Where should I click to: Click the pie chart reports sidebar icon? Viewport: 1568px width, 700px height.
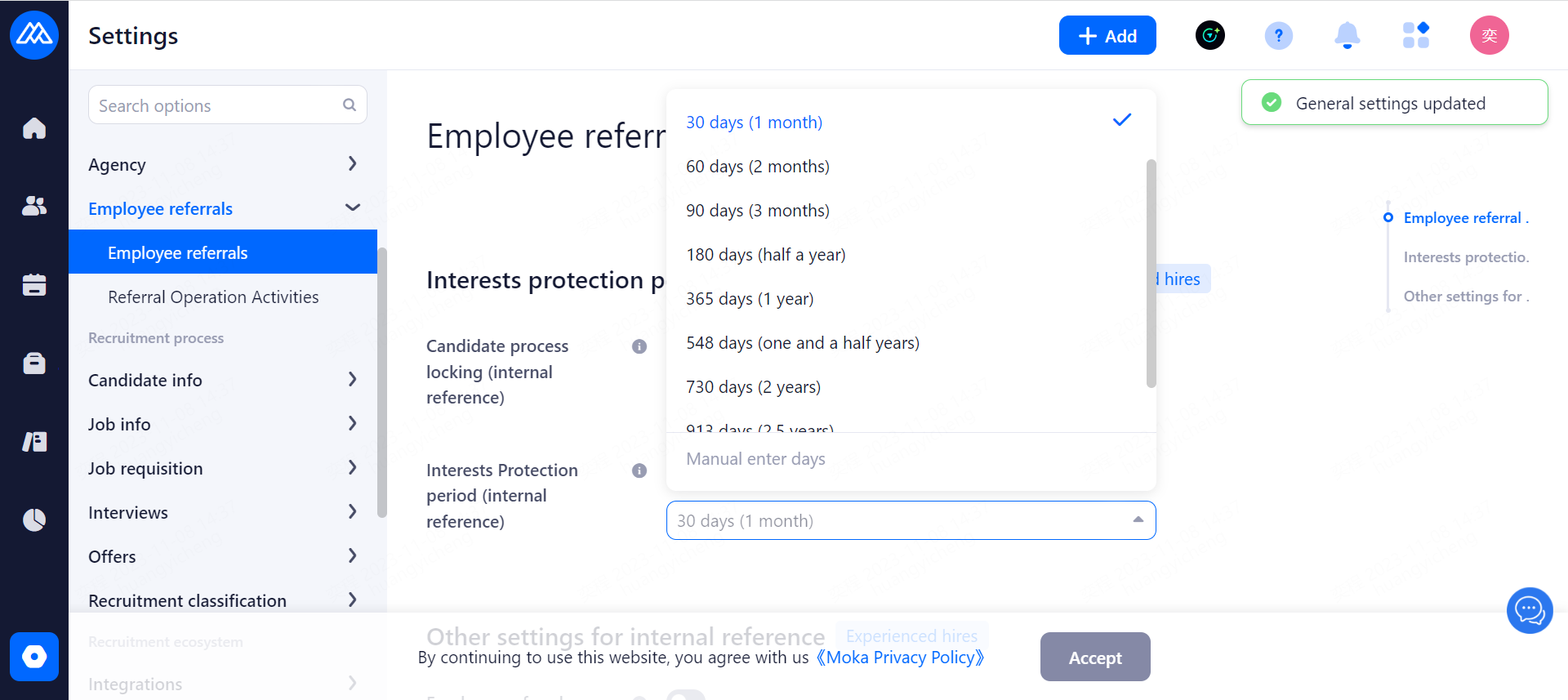point(34,519)
